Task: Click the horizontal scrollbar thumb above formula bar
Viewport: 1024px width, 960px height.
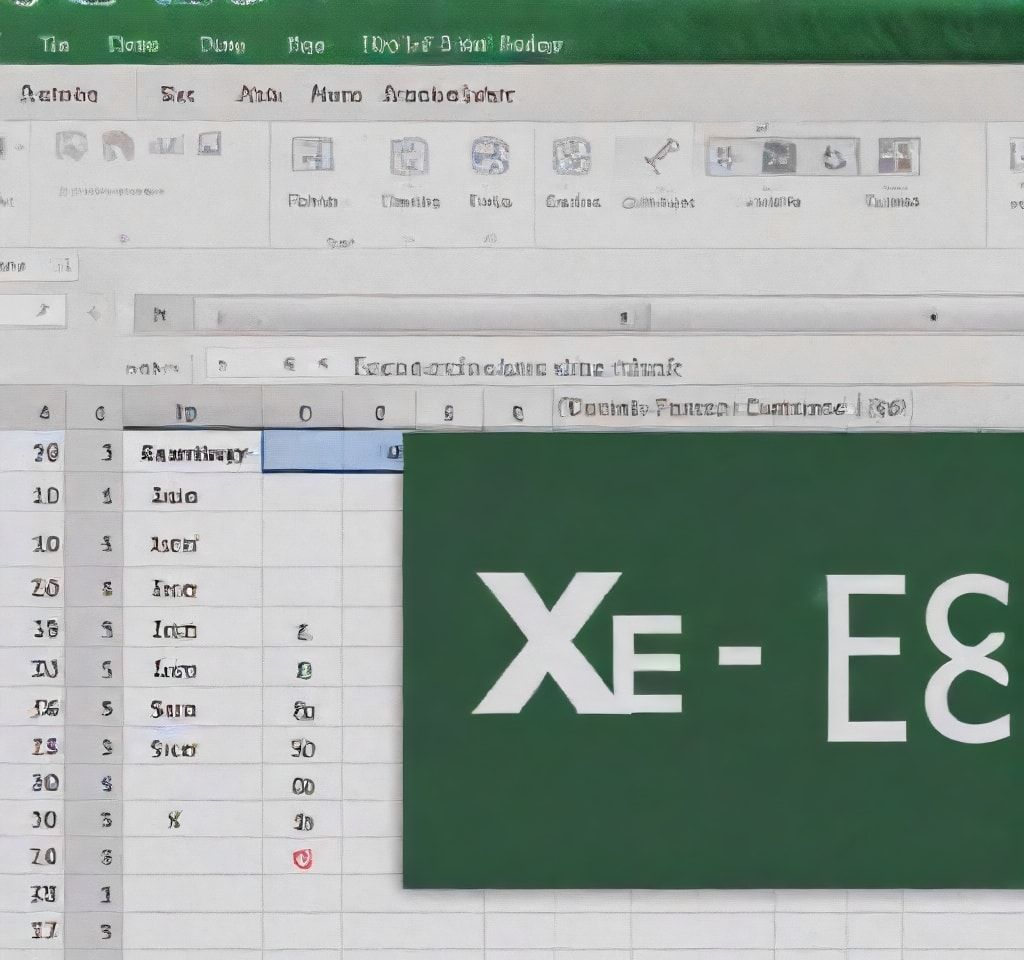Action: pos(421,316)
